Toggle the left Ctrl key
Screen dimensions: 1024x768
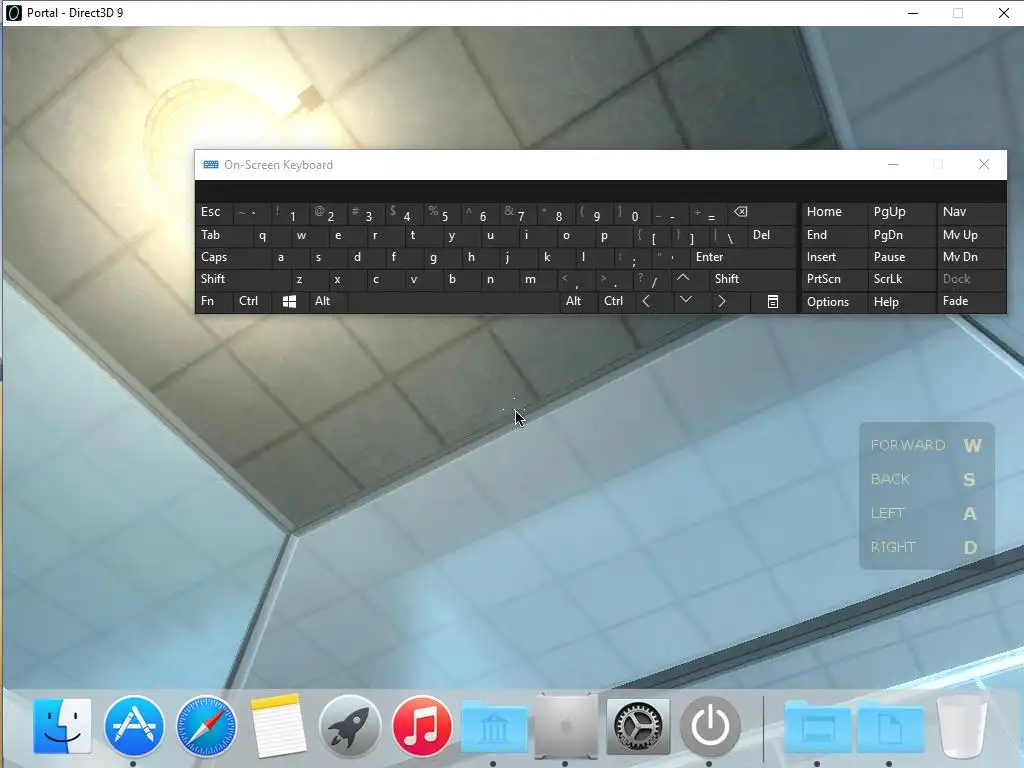click(252, 301)
